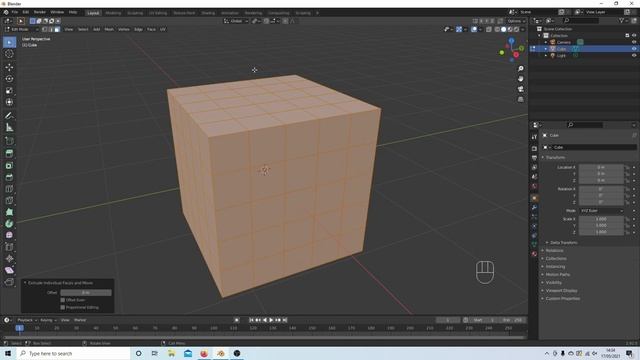Open the Render menu
The height and width of the screenshot is (360, 640).
(40, 12)
